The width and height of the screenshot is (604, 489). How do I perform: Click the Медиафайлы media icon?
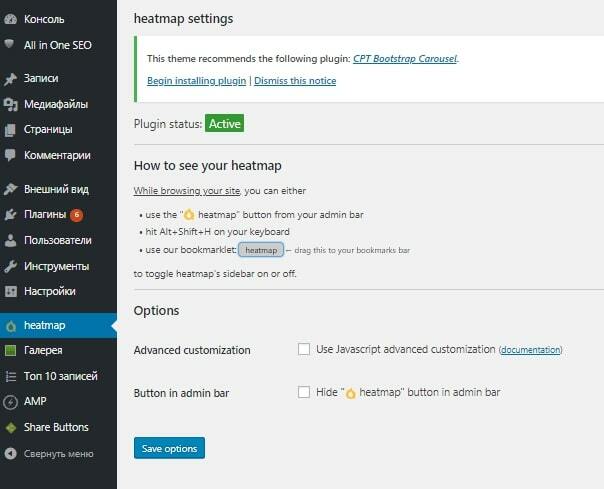[10, 104]
